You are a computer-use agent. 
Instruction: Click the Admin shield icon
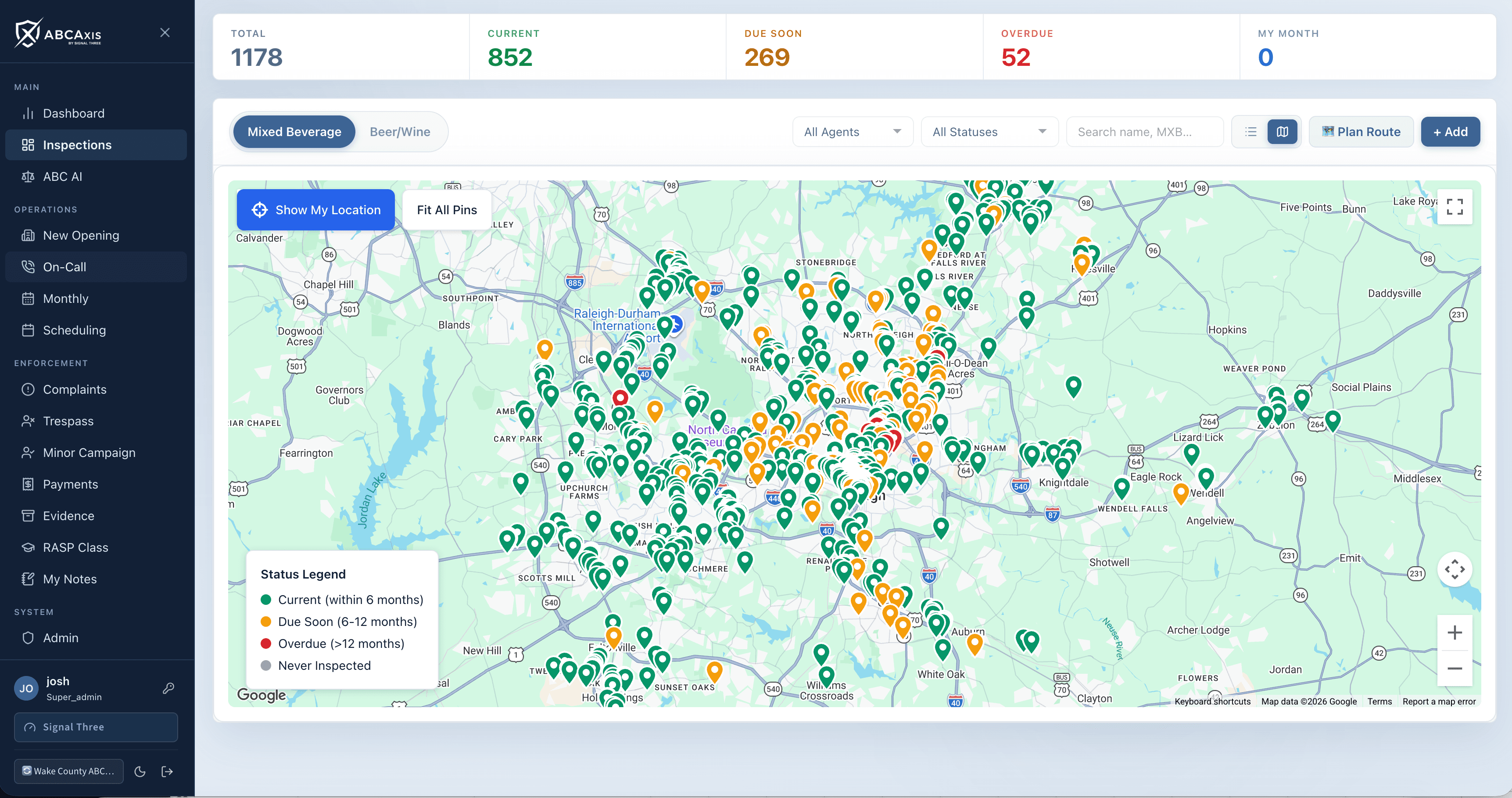click(x=28, y=638)
